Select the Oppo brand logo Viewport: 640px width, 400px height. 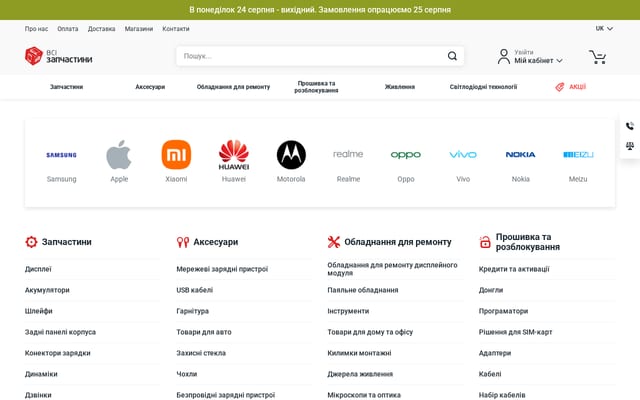(x=406, y=155)
